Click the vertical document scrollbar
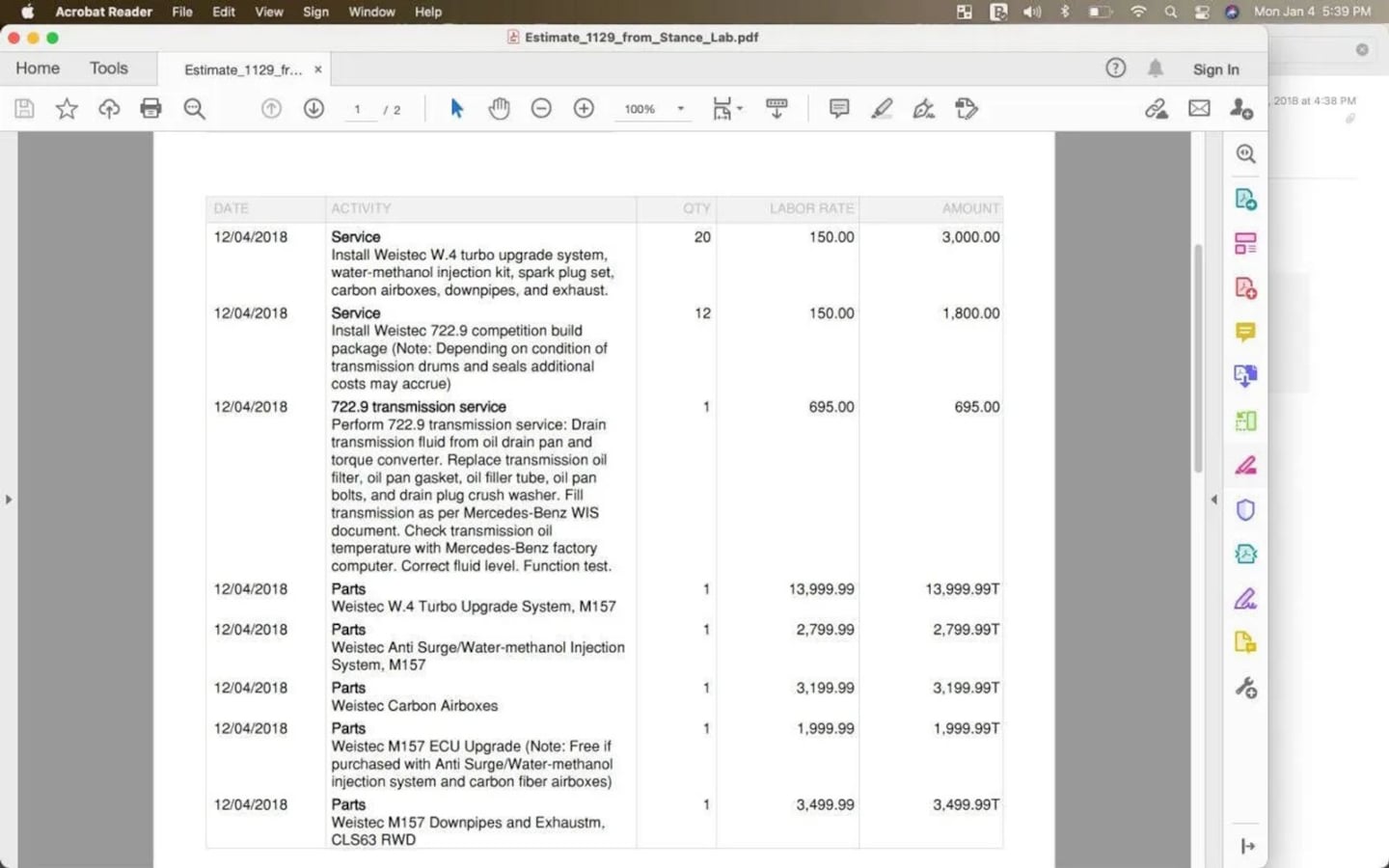Screen dimensions: 1389x868 (x=1198, y=357)
